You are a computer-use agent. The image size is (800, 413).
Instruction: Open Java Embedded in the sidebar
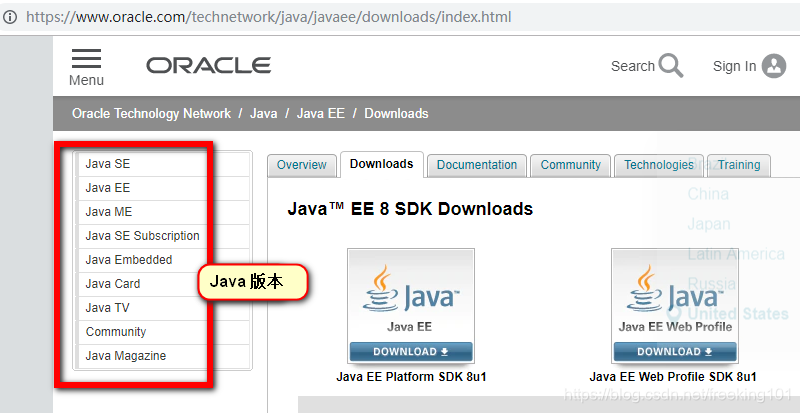(163, 260)
